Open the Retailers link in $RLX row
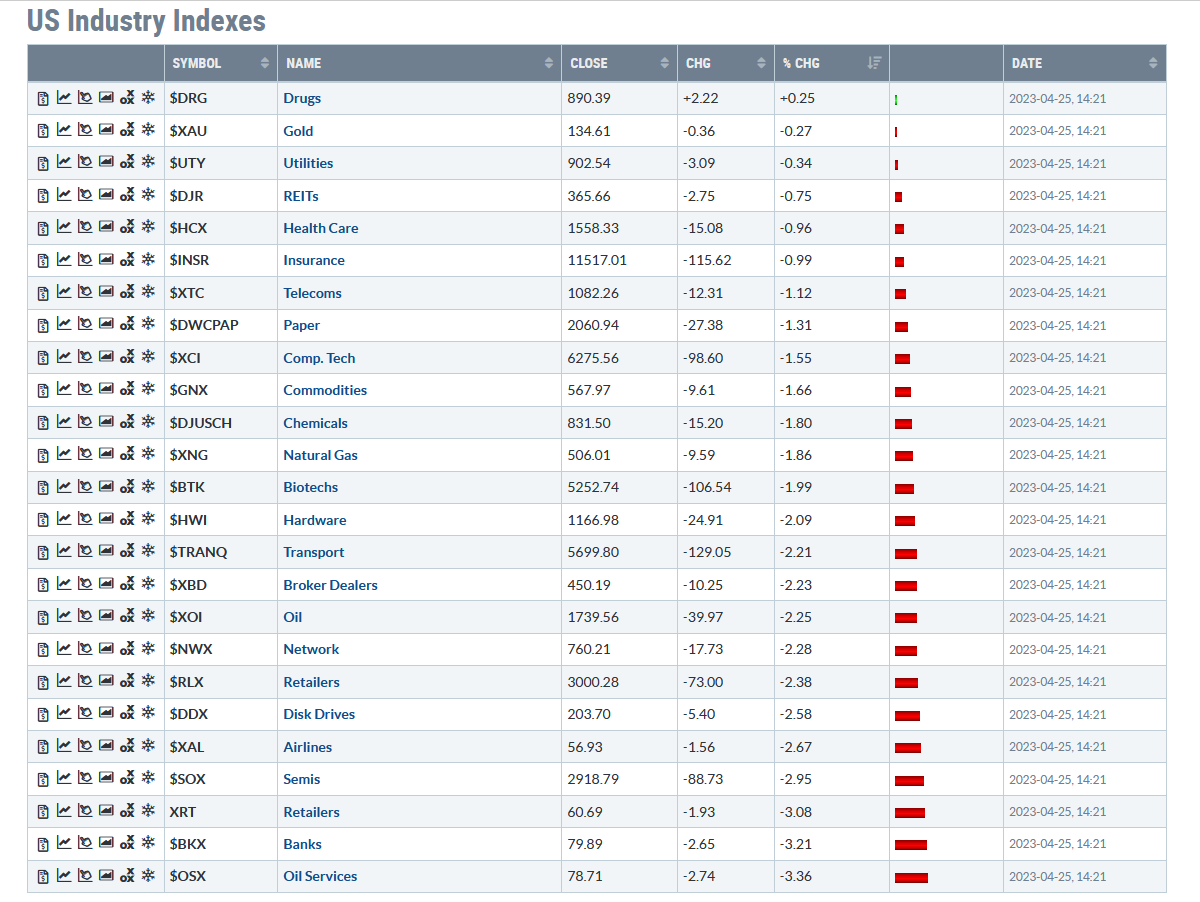 pos(311,682)
